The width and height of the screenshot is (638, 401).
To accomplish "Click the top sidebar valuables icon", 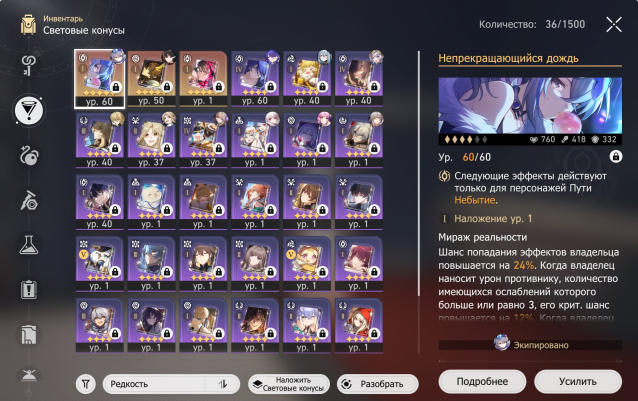I will [x=29, y=65].
